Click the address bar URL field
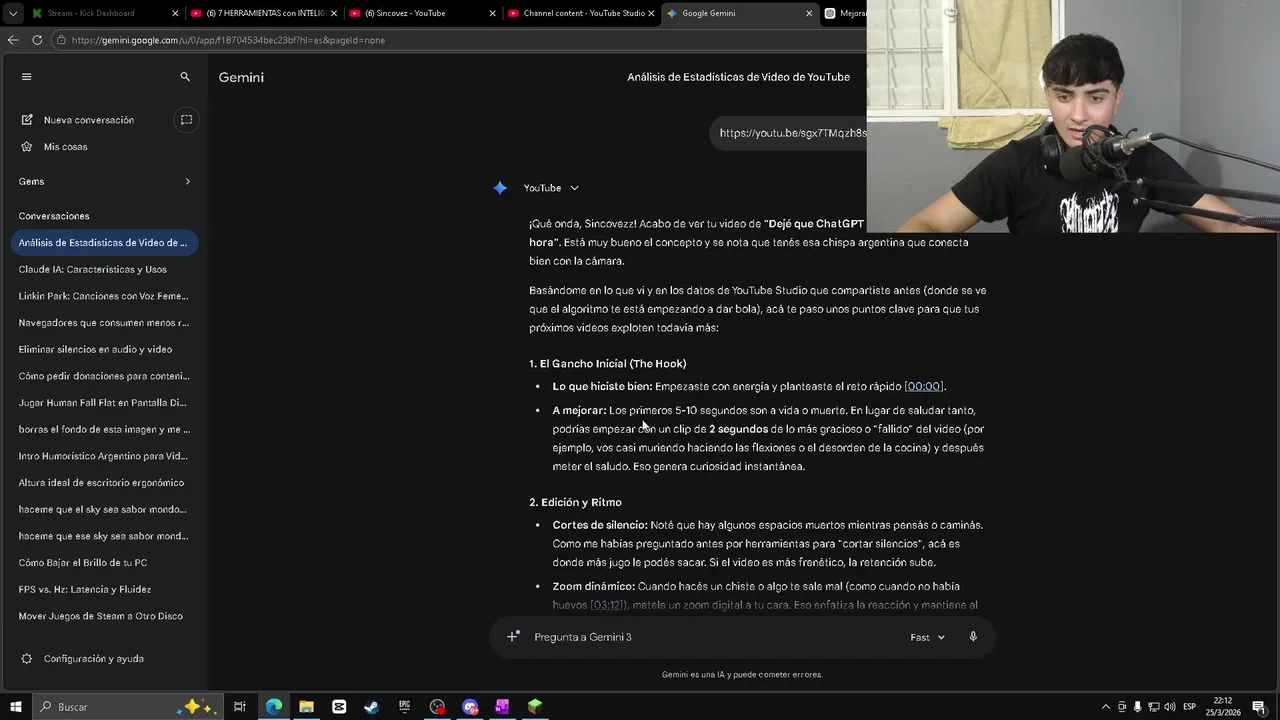Image resolution: width=1280 pixels, height=720 pixels. pyautogui.click(x=460, y=40)
